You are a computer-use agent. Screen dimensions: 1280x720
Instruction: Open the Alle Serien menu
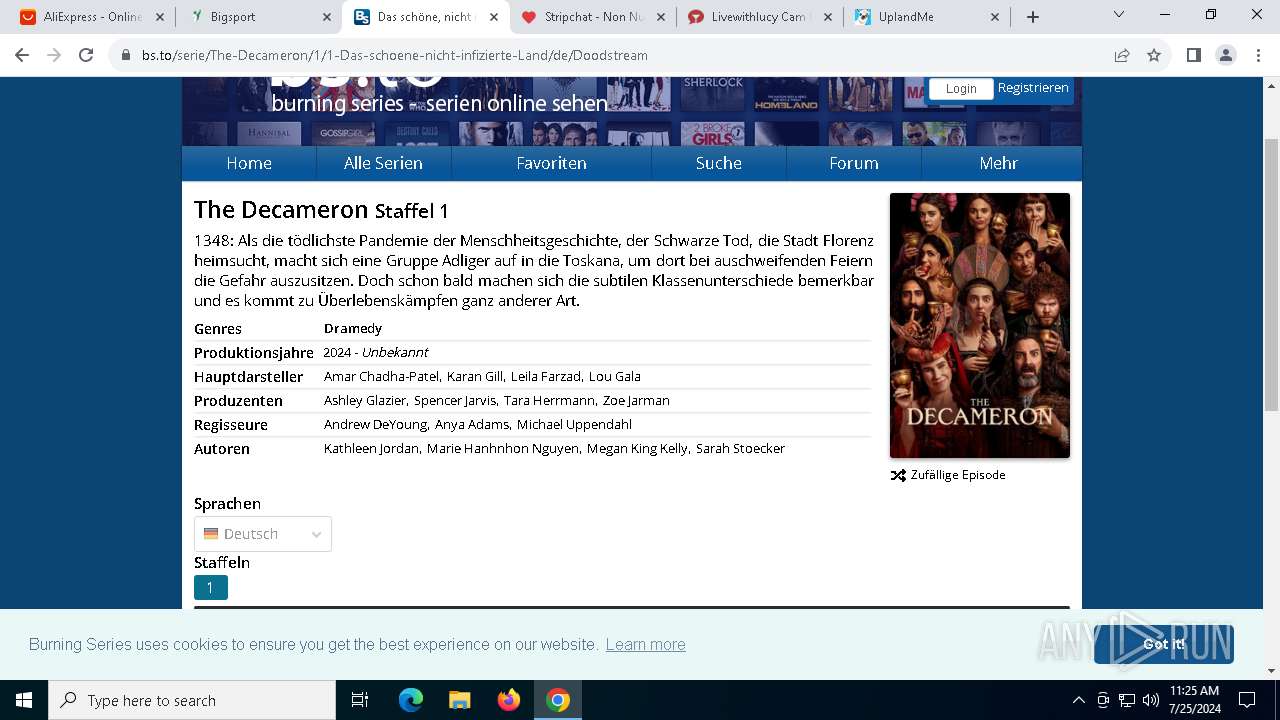click(x=383, y=163)
